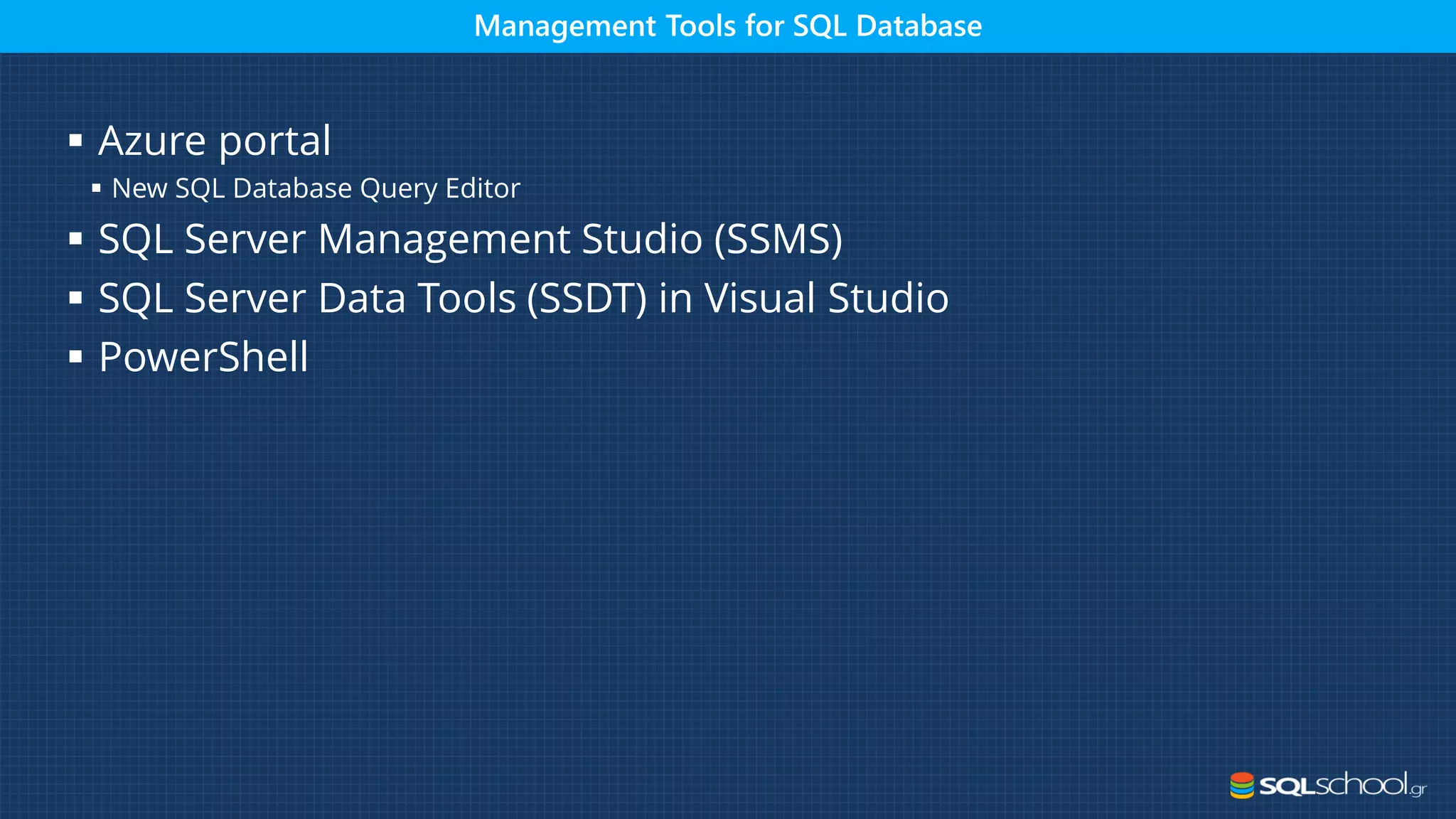
Task: Click the SQLschool database stack logo icon
Action: tap(1241, 786)
